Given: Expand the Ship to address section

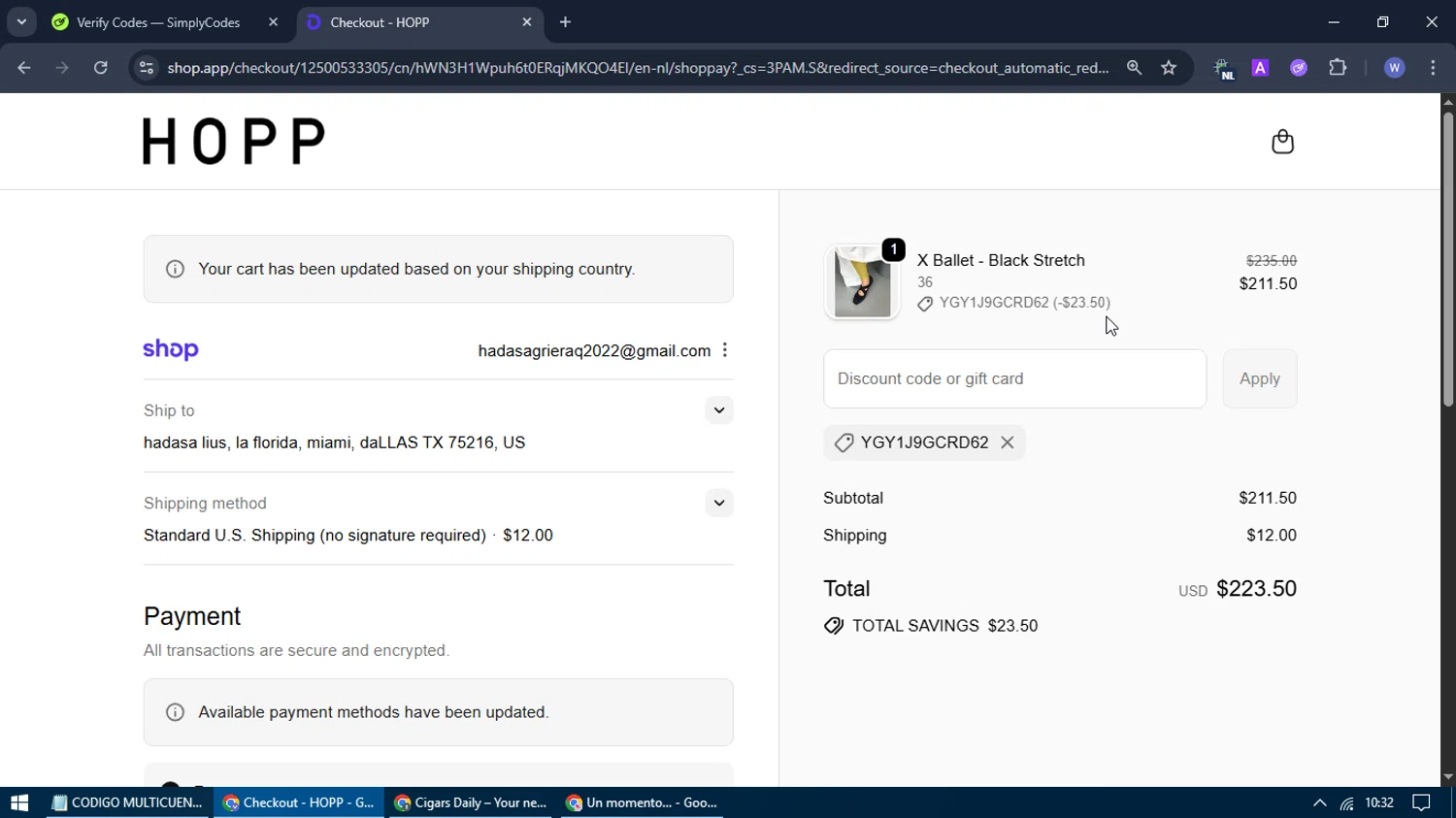Looking at the screenshot, I should click(719, 410).
